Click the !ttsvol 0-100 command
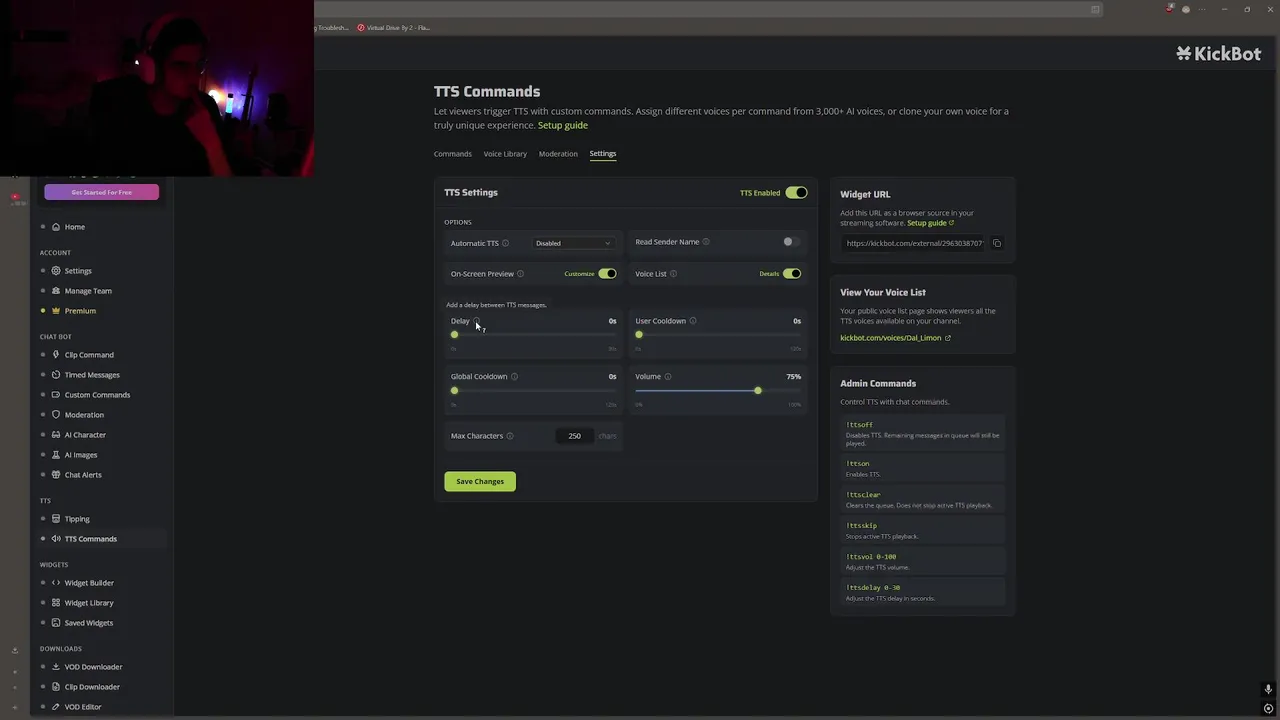This screenshot has width=1280, height=720. 922,562
